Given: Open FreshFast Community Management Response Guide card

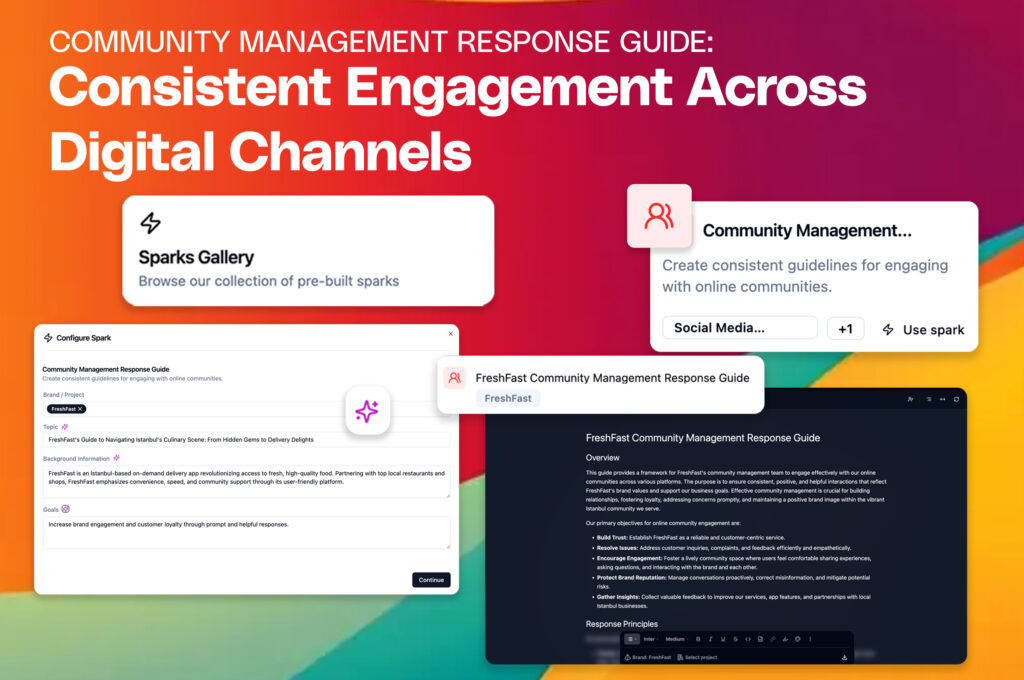Looking at the screenshot, I should pos(600,385).
